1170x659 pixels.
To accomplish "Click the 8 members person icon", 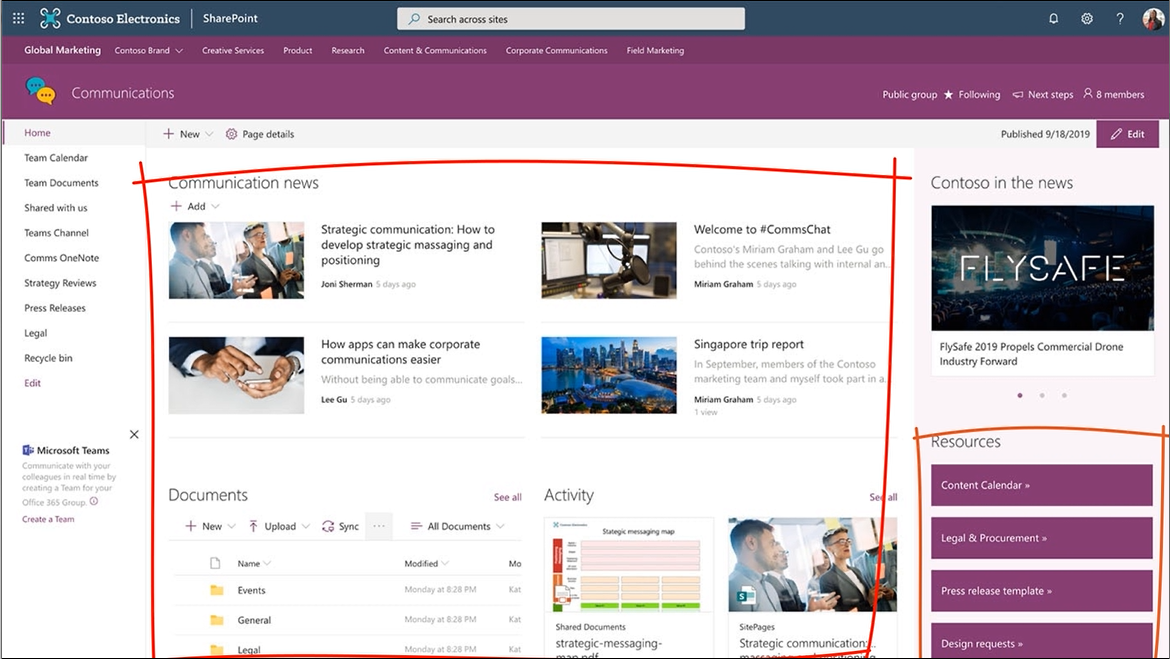I will tap(1088, 93).
